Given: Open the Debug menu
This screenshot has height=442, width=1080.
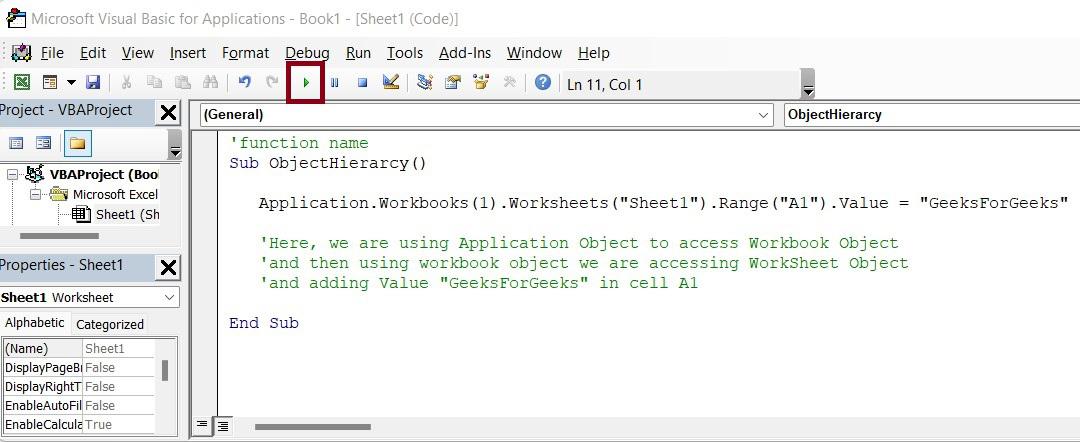Looking at the screenshot, I should pos(307,53).
